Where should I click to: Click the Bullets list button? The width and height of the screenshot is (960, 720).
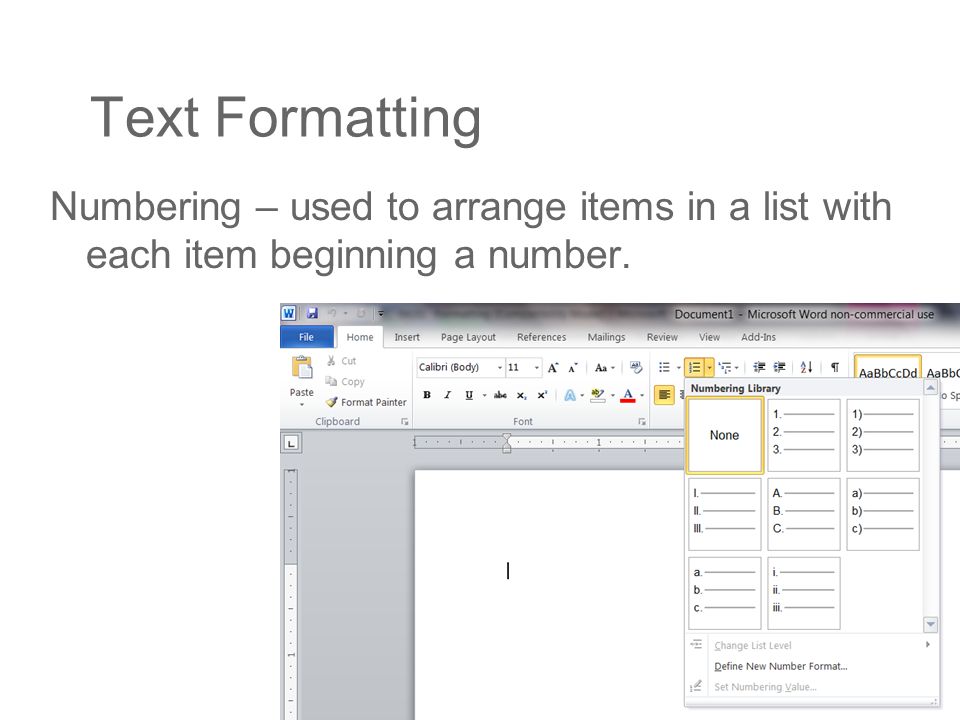pyautogui.click(x=664, y=367)
